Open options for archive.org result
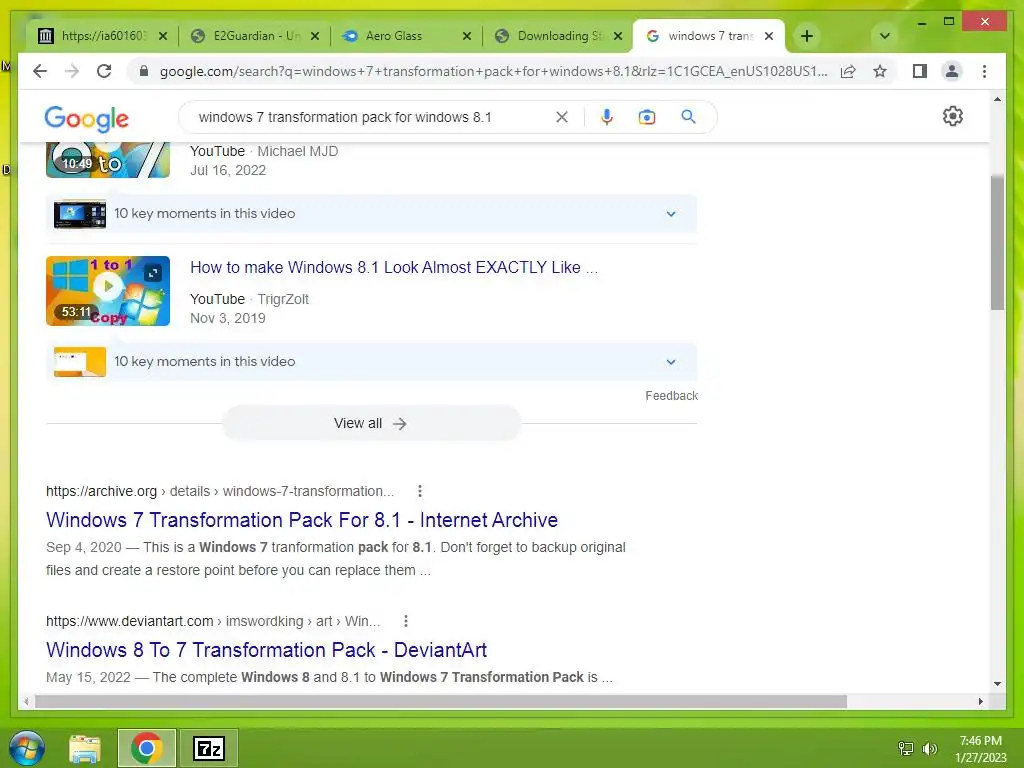The image size is (1024, 768). point(420,491)
